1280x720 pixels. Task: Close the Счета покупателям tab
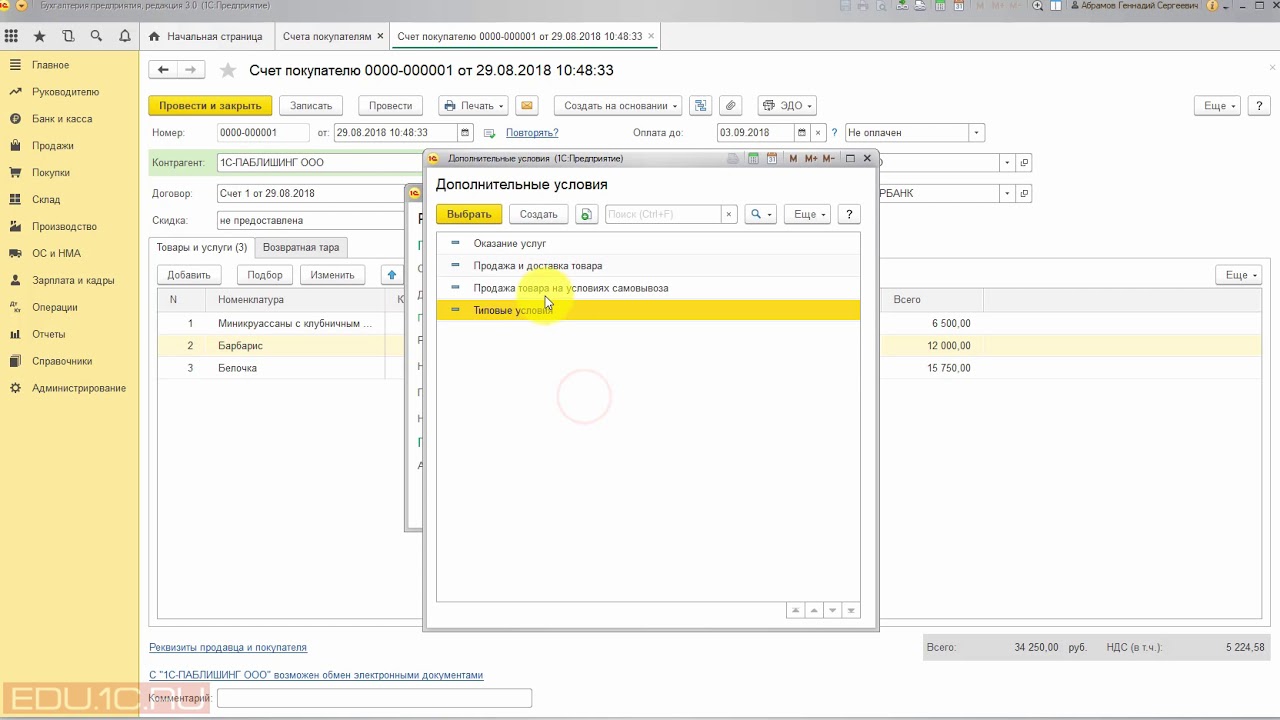click(380, 36)
